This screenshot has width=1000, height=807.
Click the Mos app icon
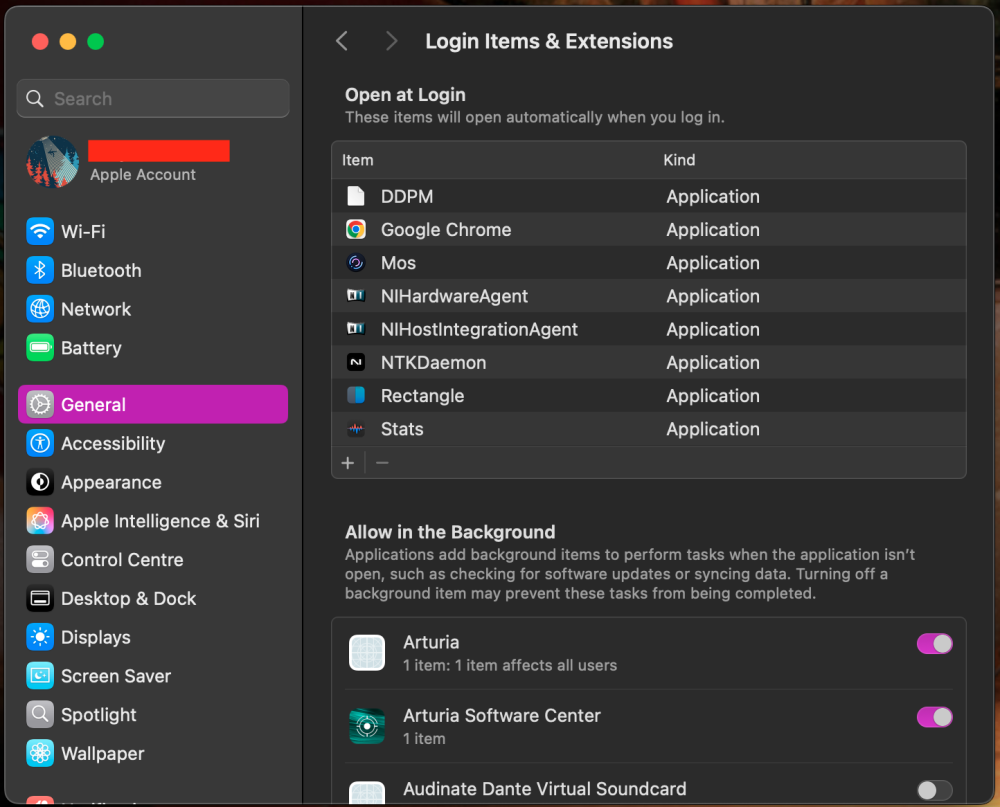click(356, 263)
